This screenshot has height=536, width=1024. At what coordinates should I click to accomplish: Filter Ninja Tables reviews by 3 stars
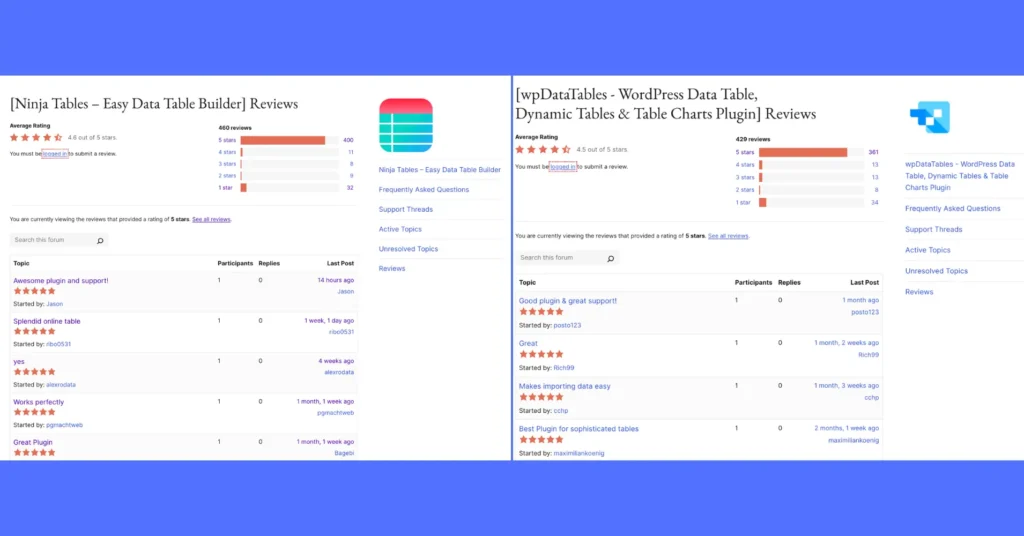click(x=227, y=164)
